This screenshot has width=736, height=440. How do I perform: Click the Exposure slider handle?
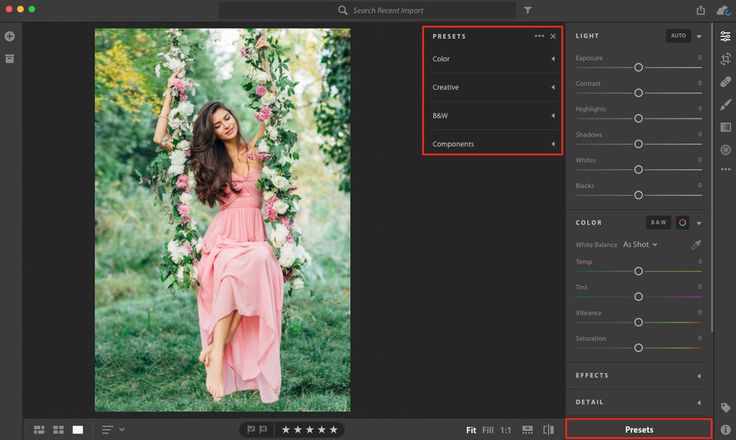click(638, 67)
